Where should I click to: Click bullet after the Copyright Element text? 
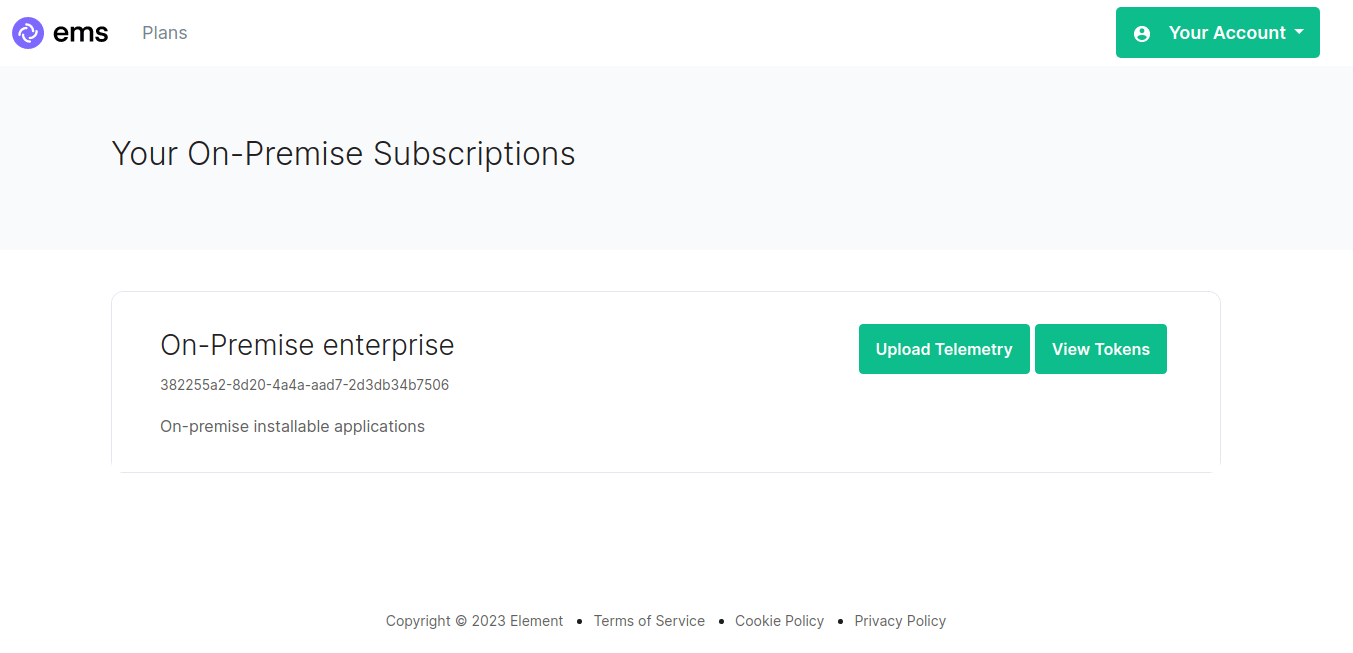579,622
